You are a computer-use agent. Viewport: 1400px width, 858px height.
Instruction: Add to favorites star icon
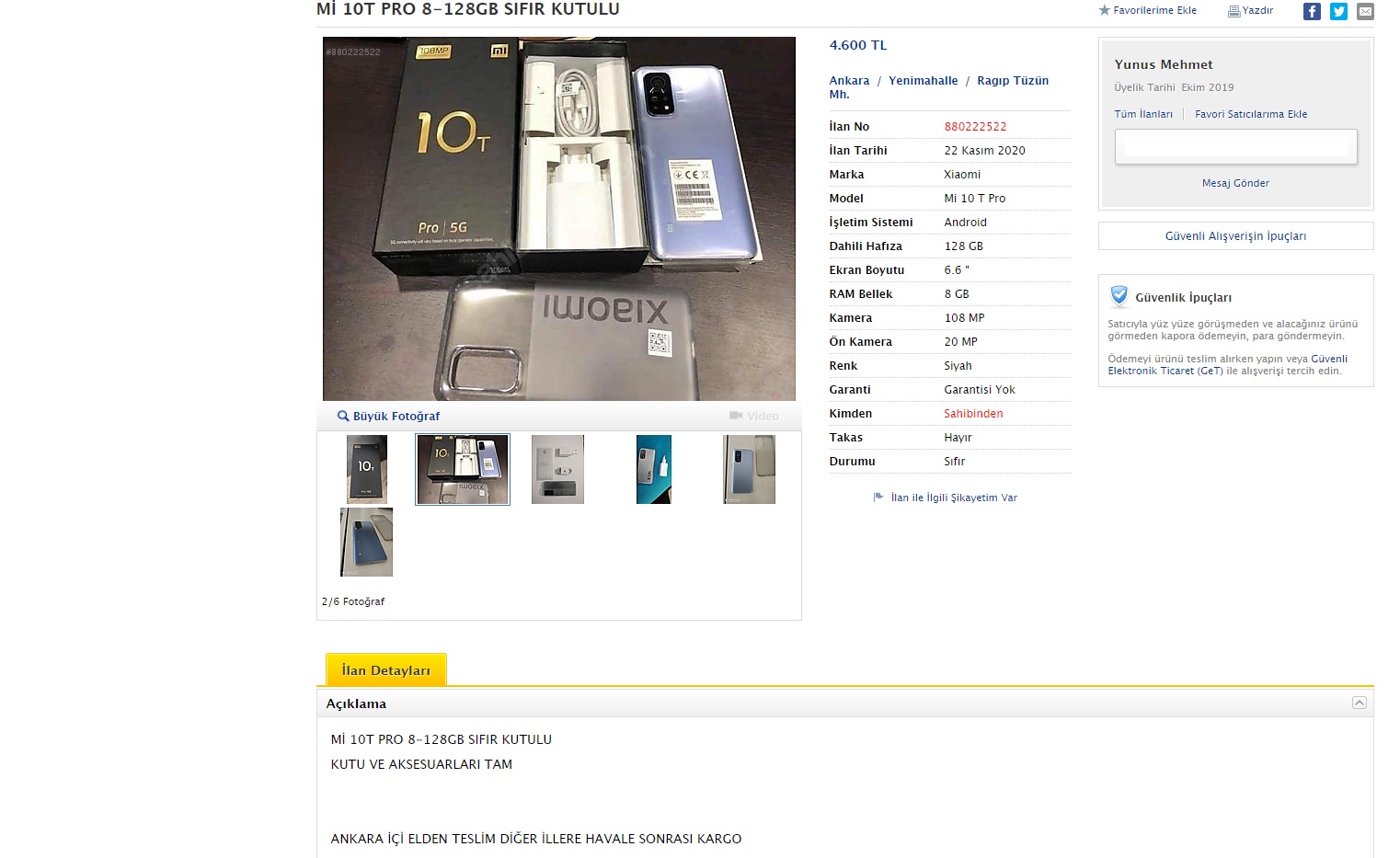(x=1104, y=10)
